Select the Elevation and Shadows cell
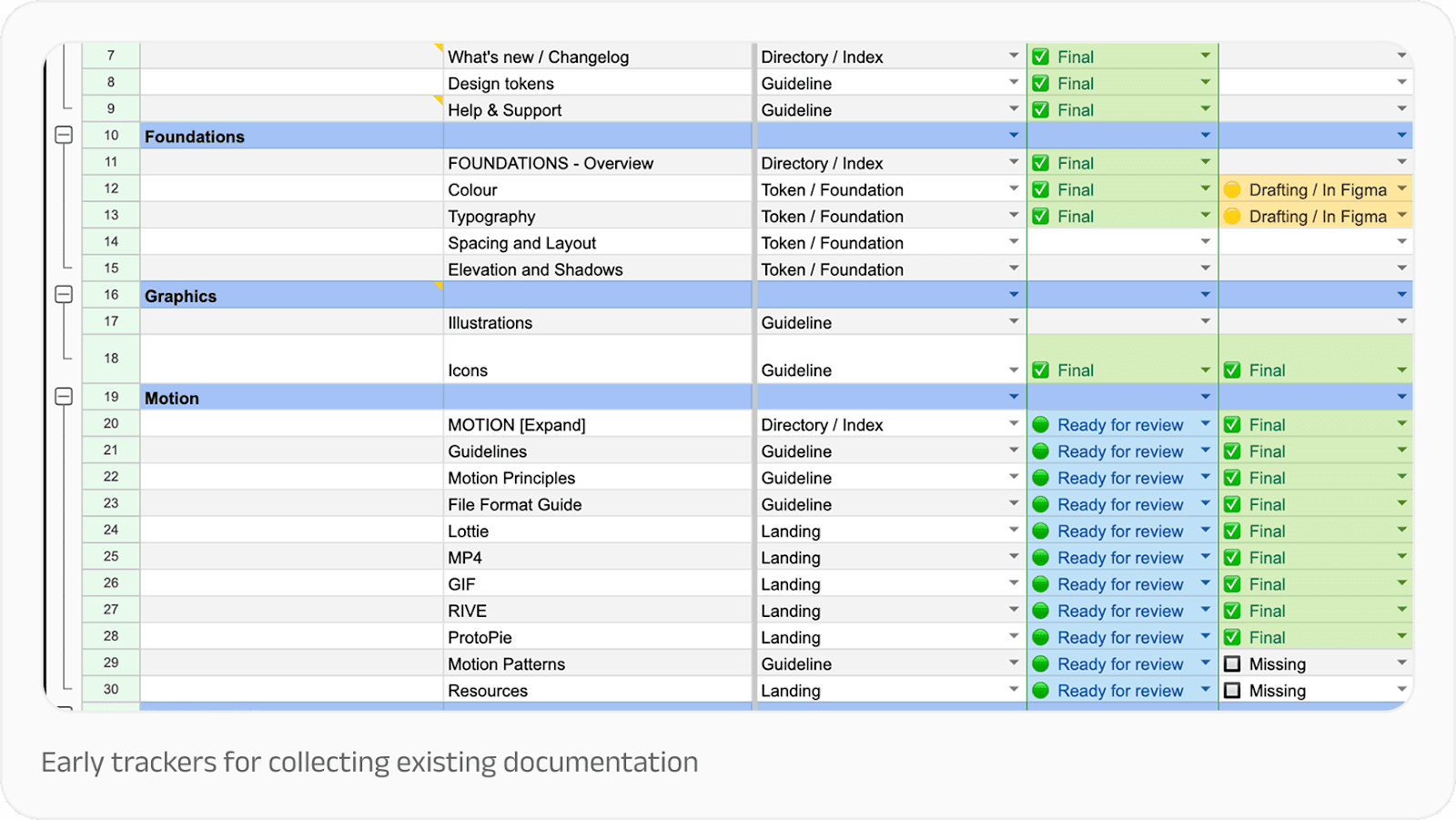The width and height of the screenshot is (1456, 820). tap(598, 269)
